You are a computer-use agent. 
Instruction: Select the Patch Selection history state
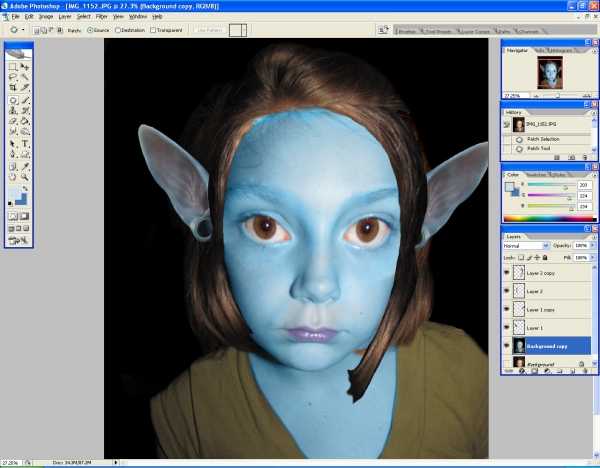point(543,139)
